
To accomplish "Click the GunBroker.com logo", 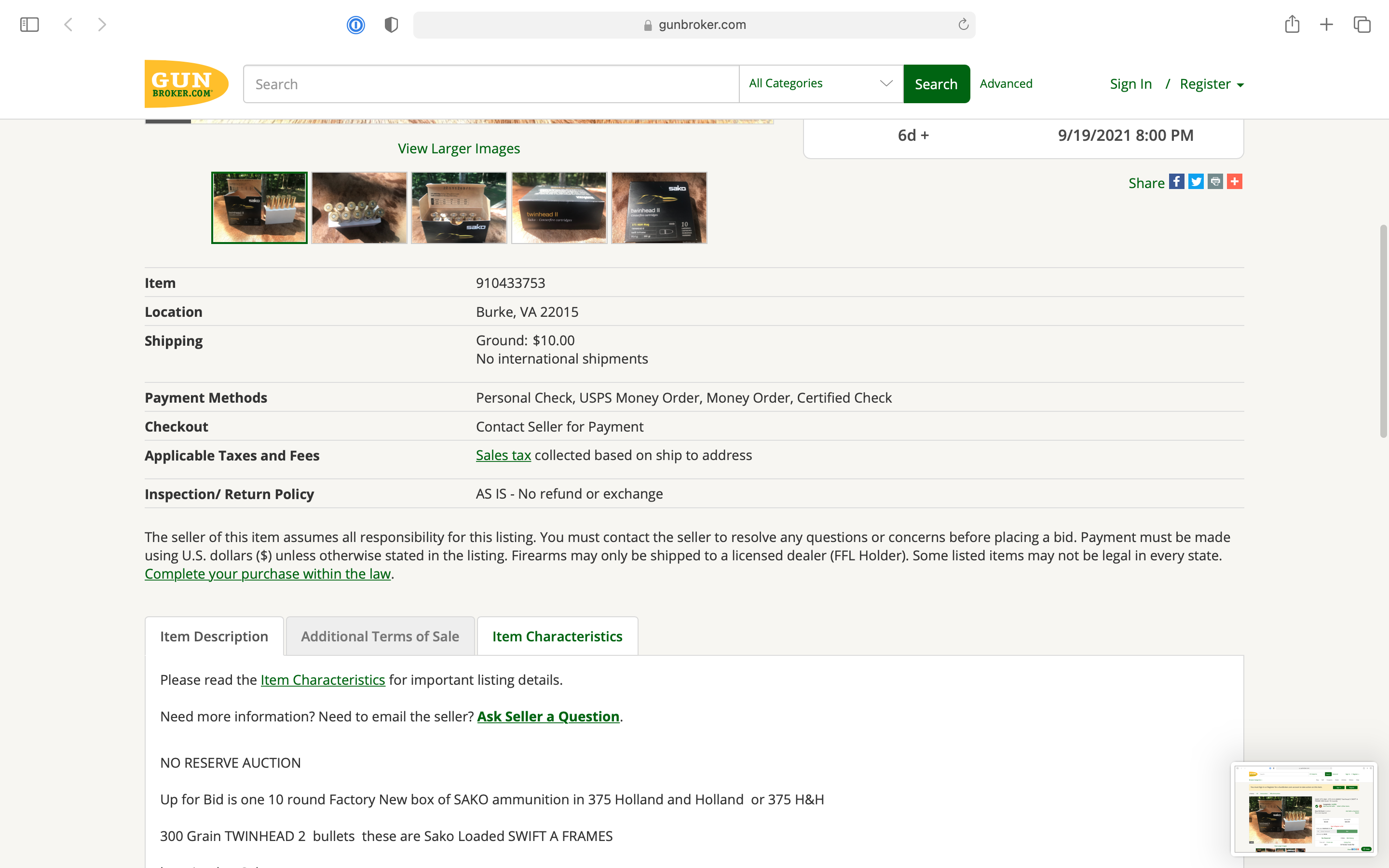I will [x=187, y=84].
